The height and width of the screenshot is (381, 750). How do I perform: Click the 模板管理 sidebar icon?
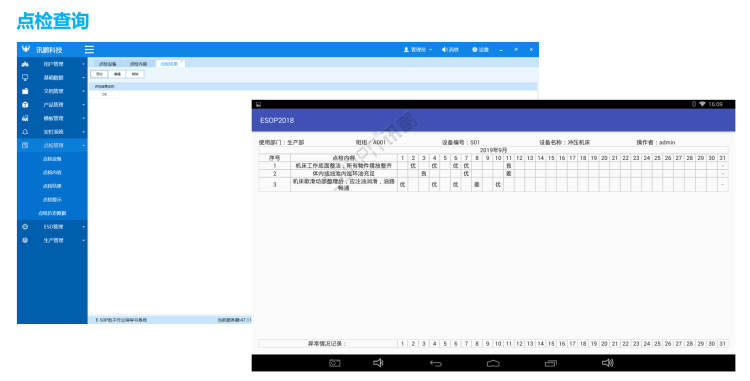coord(25,118)
